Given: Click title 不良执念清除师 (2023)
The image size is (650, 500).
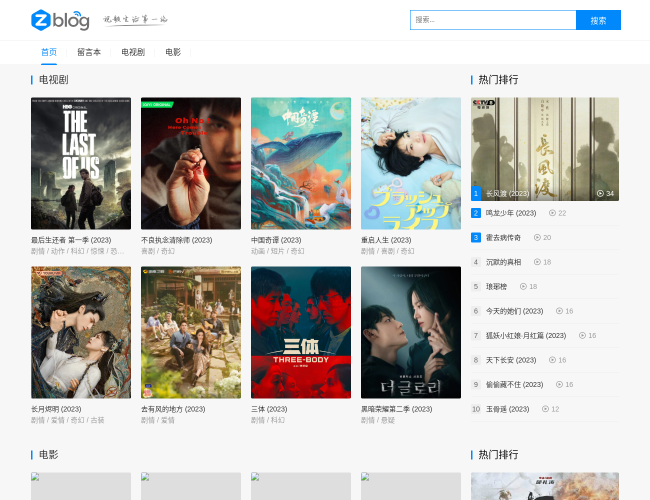Looking at the screenshot, I should (x=177, y=240).
